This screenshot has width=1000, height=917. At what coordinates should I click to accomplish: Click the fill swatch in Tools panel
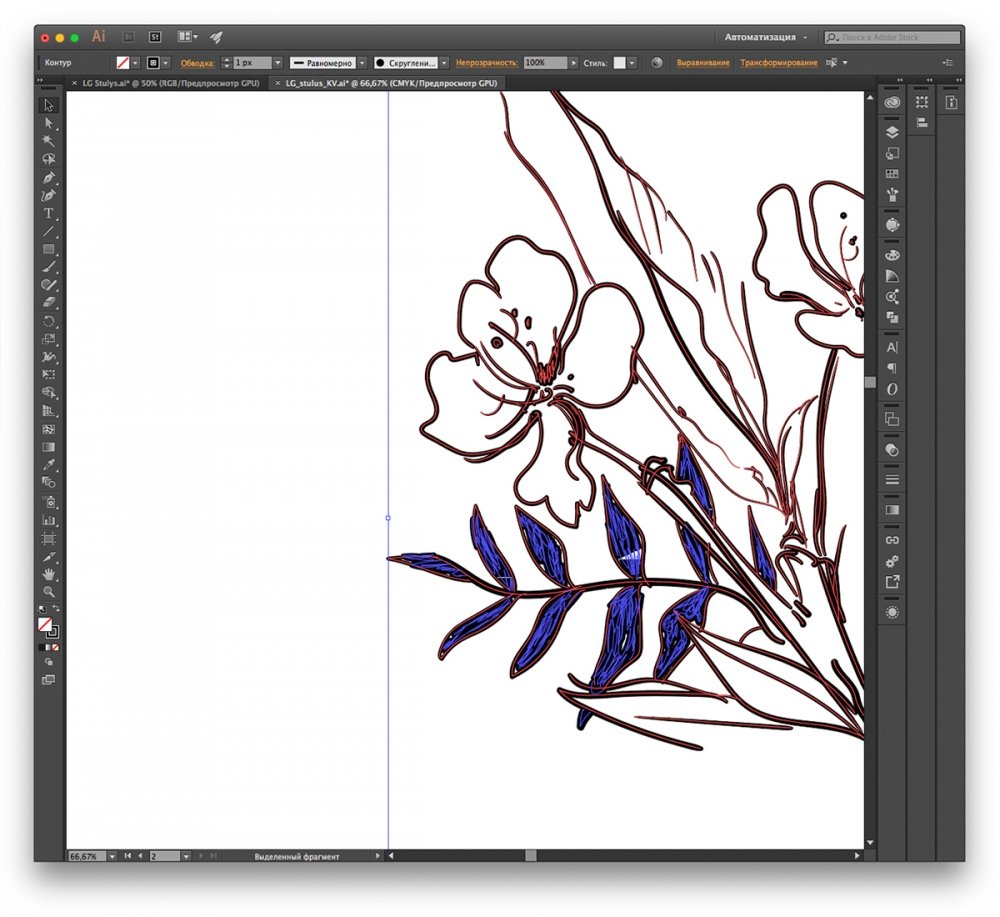(45, 624)
